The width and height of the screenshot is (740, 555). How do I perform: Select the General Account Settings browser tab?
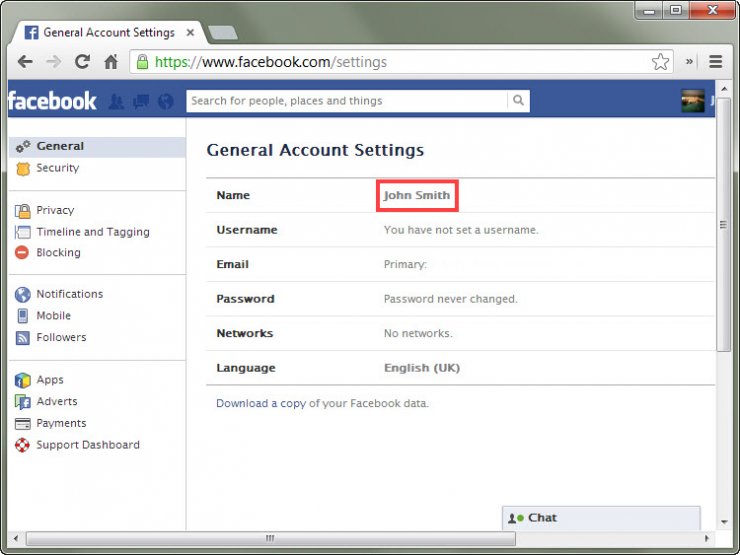coord(109,33)
